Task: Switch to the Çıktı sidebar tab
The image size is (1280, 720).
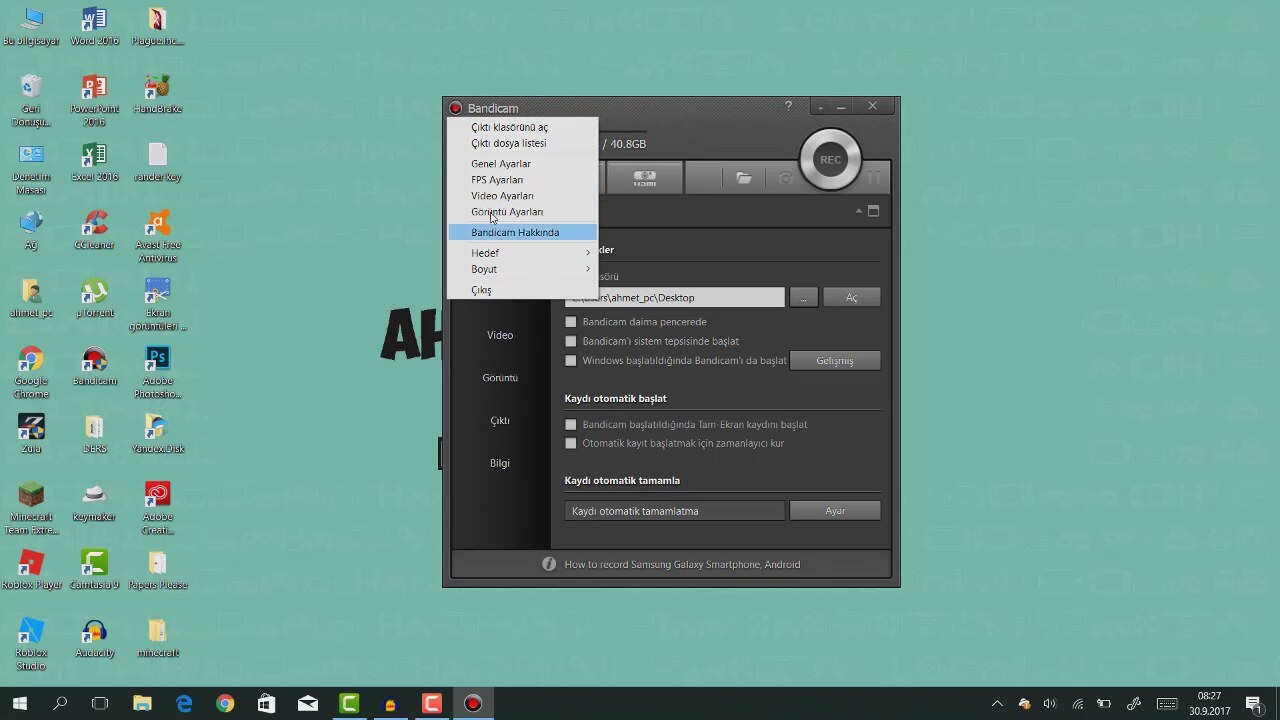Action: pos(500,420)
